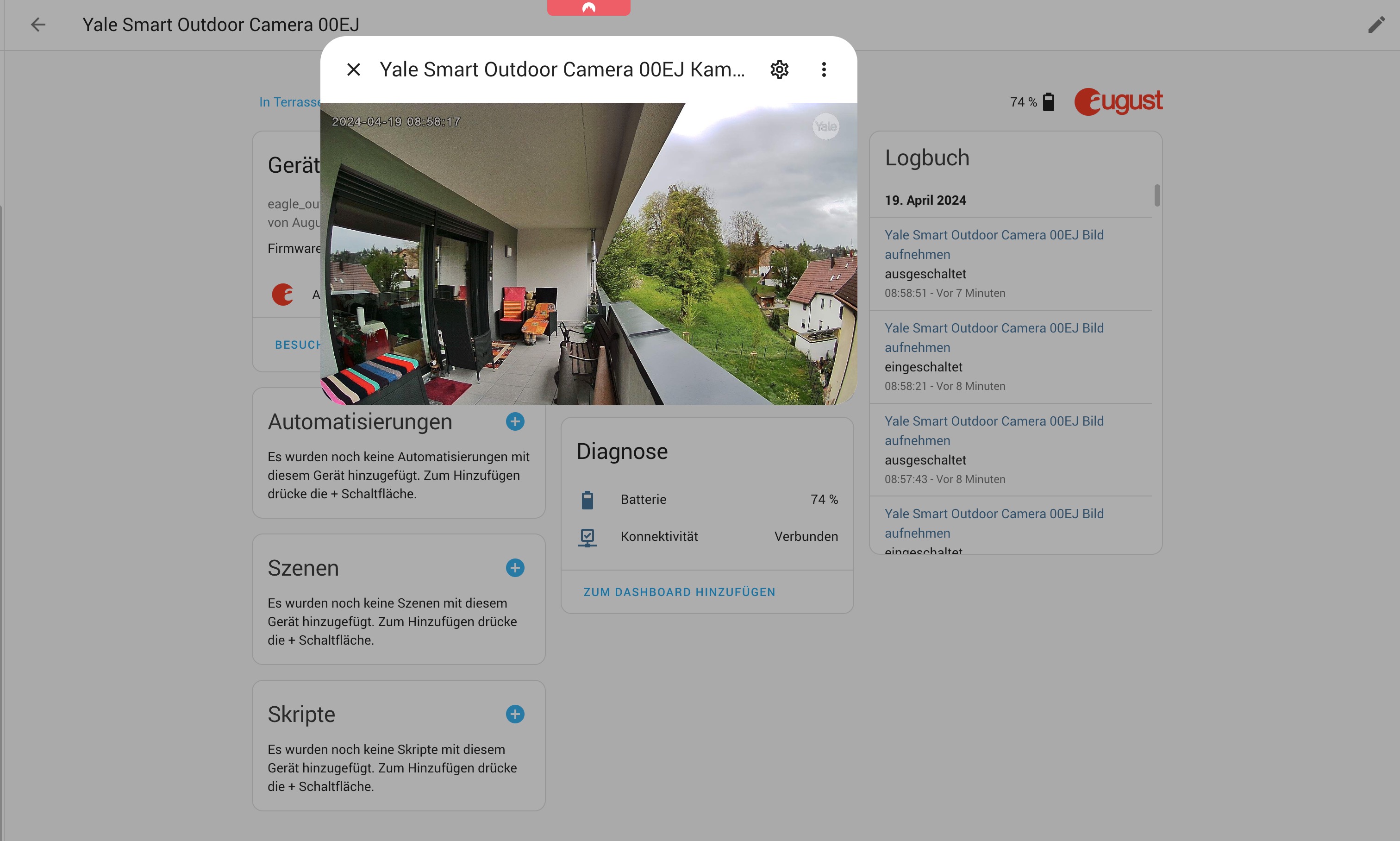Image resolution: width=1400 pixels, height=841 pixels.
Task: Click the red notification tab at top
Action: point(588,7)
